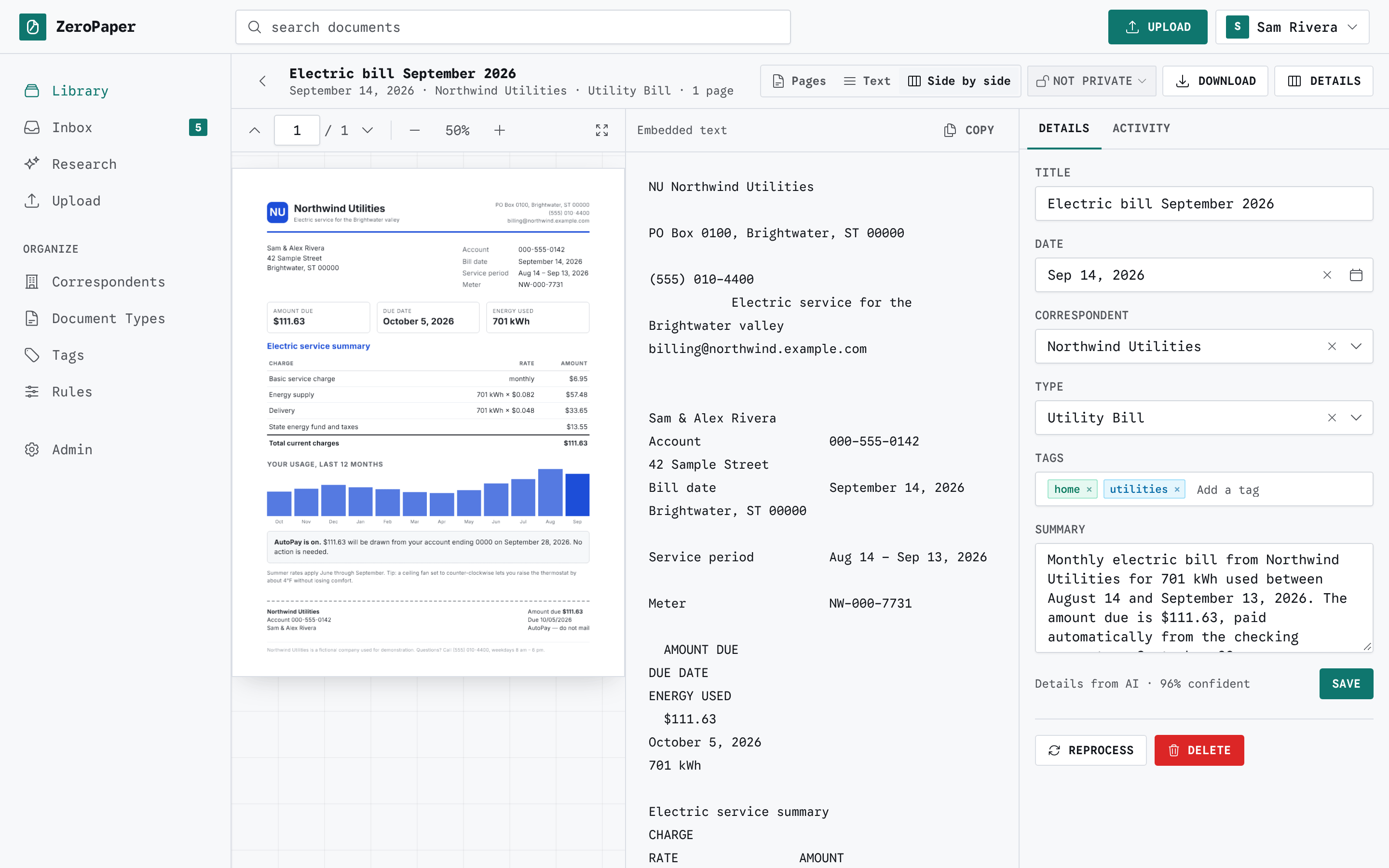
Task: Toggle the DETAILS panel button
Action: click(x=1323, y=81)
